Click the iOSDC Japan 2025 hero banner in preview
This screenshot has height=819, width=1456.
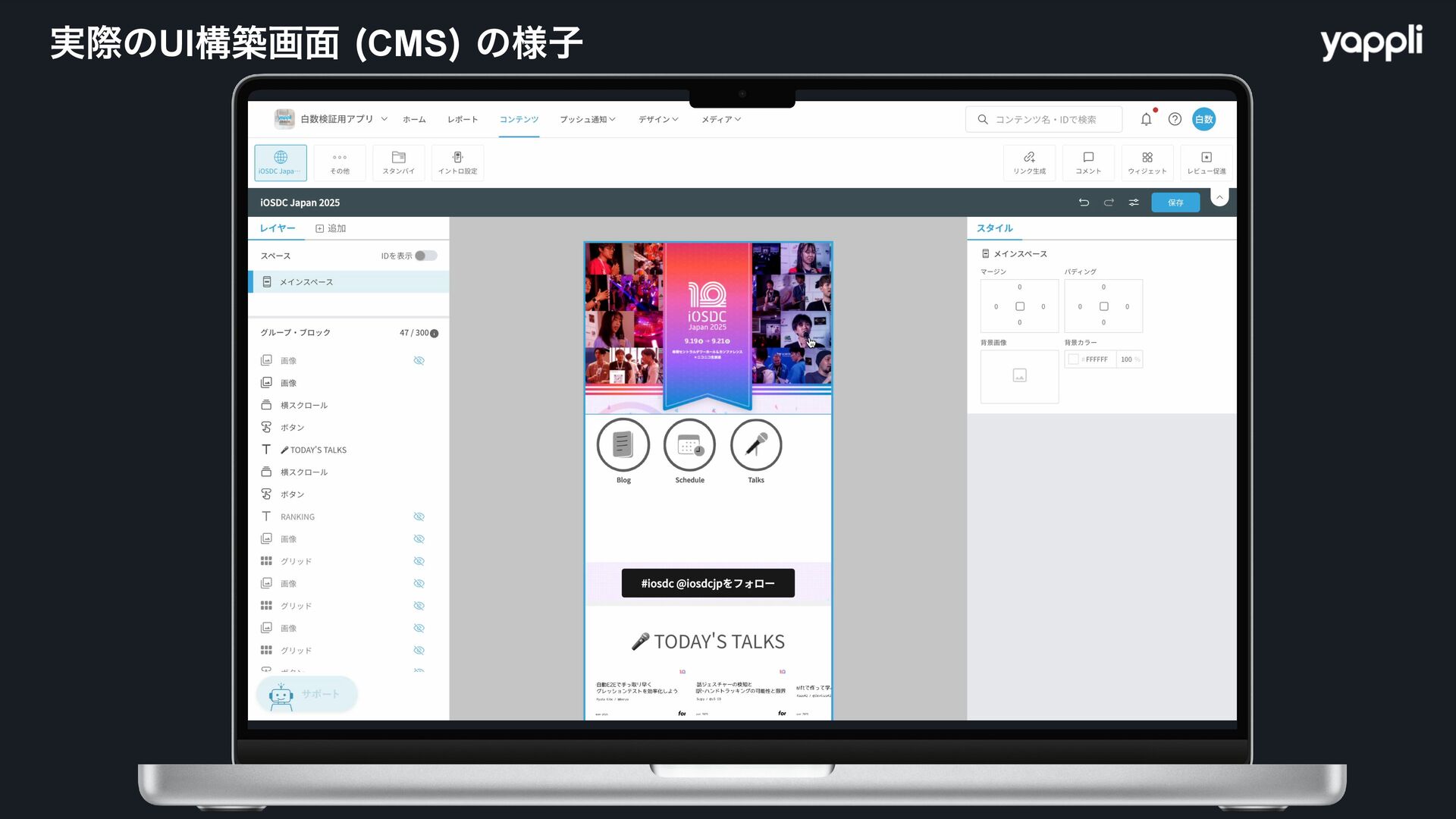point(708,328)
